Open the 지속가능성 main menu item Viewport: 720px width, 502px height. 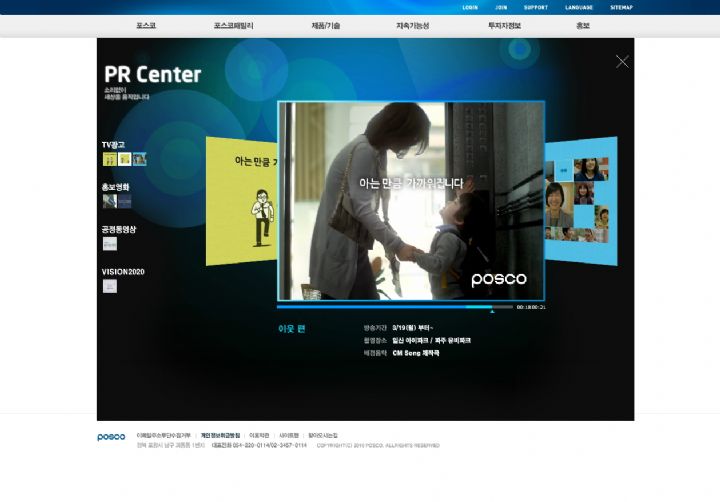412,26
